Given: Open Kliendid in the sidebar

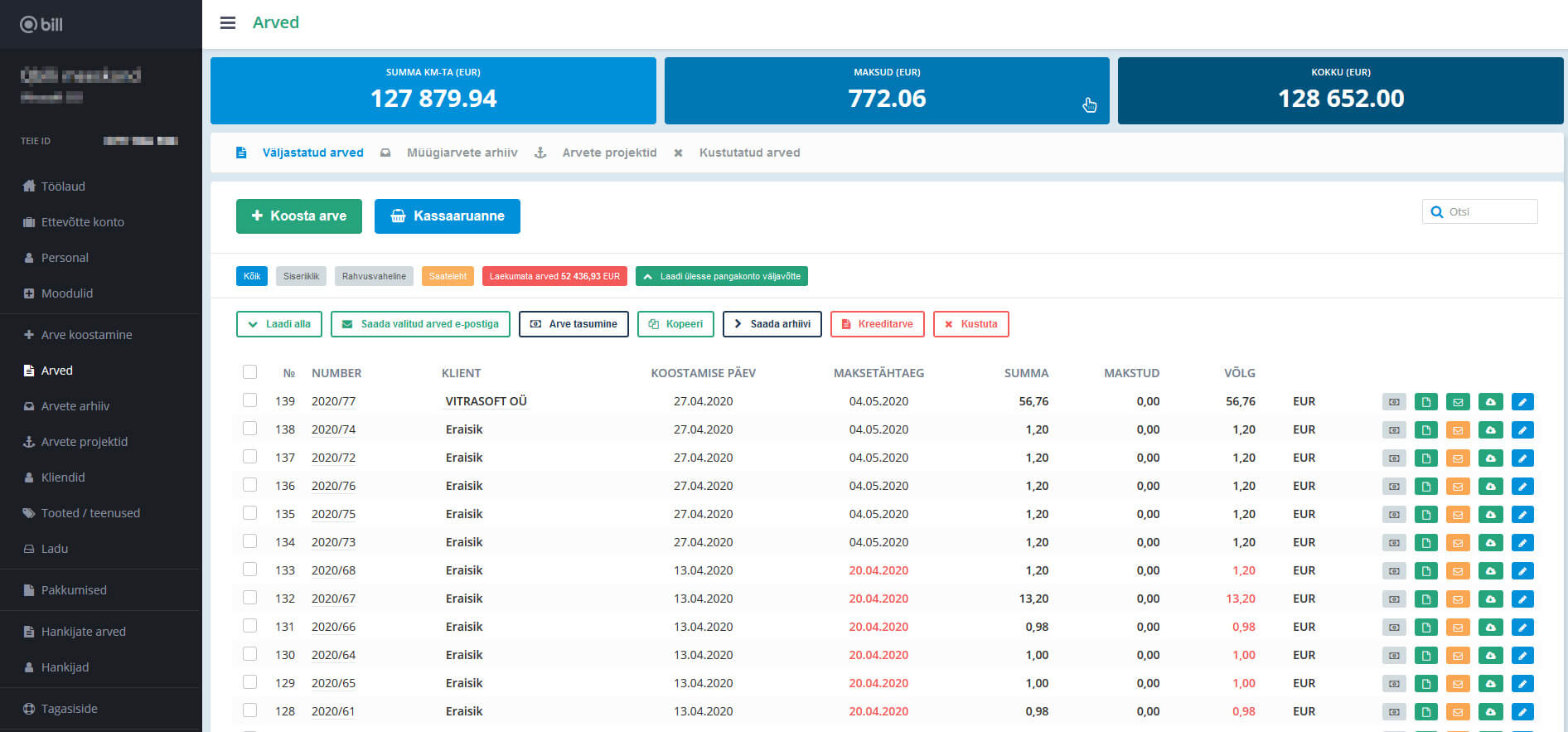Looking at the screenshot, I should [63, 477].
